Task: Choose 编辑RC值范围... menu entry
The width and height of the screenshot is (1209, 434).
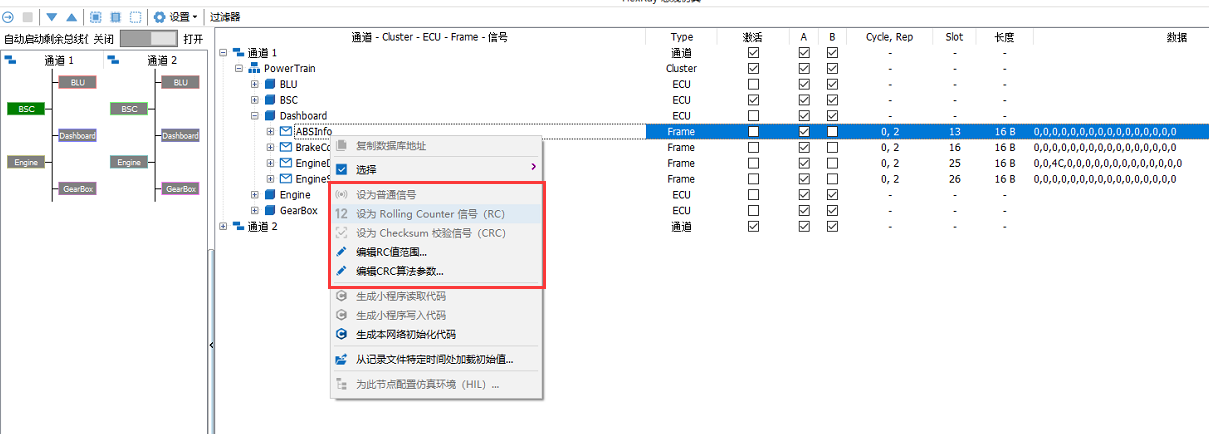Action: click(x=437, y=252)
